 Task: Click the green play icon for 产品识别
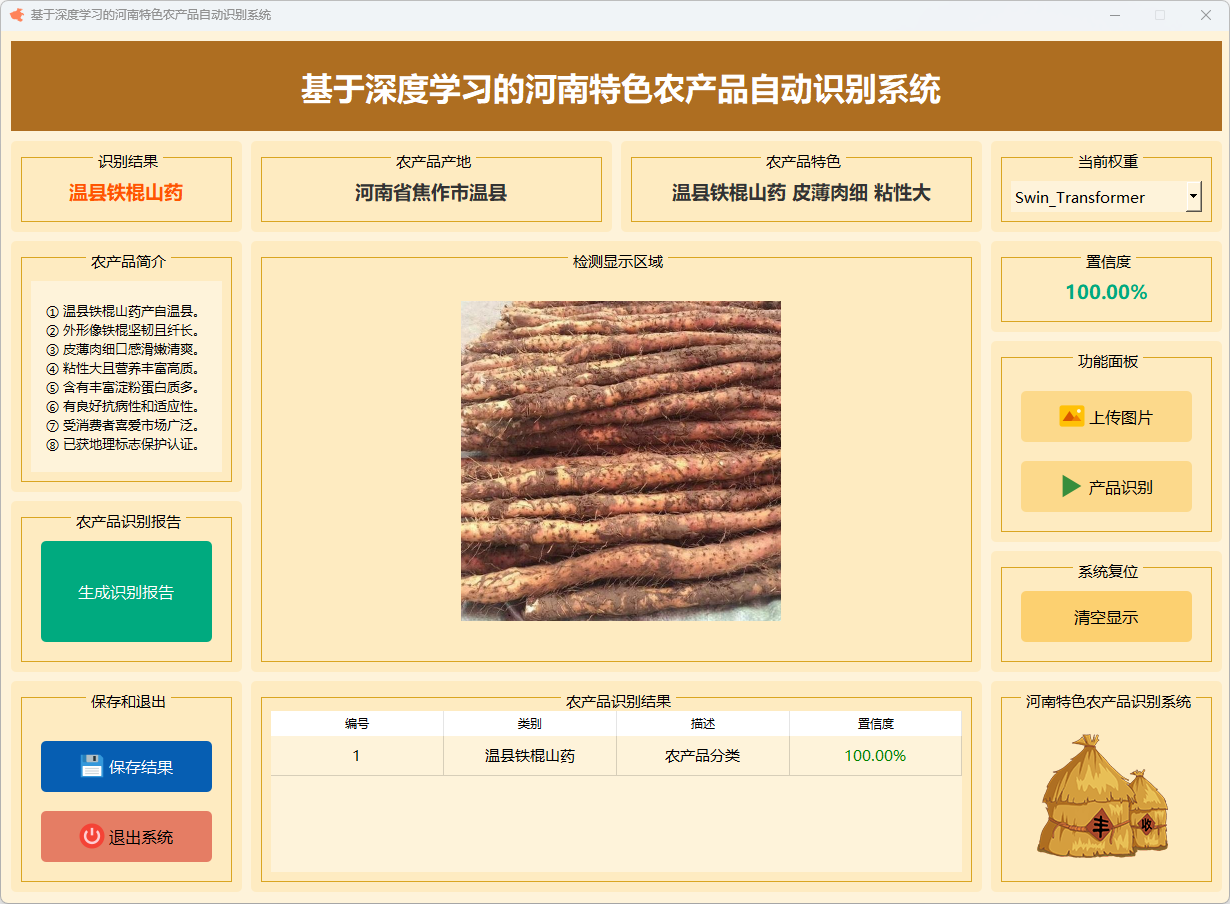click(1071, 487)
